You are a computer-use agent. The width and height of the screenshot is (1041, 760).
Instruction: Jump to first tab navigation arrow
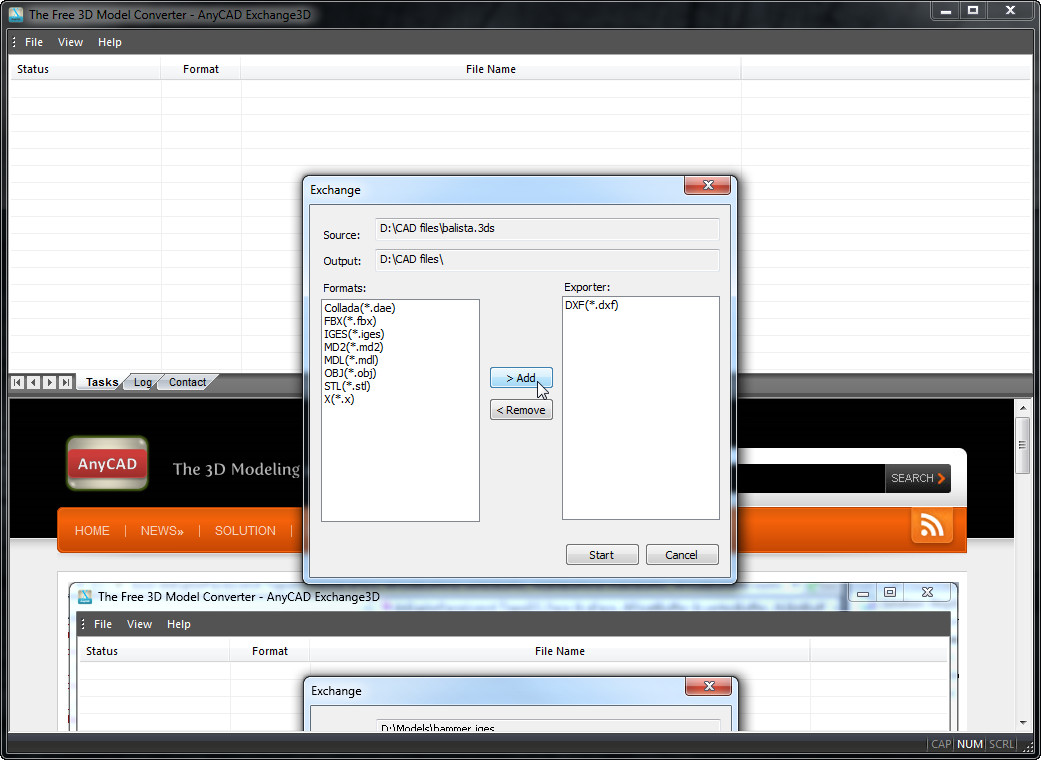[x=18, y=382]
